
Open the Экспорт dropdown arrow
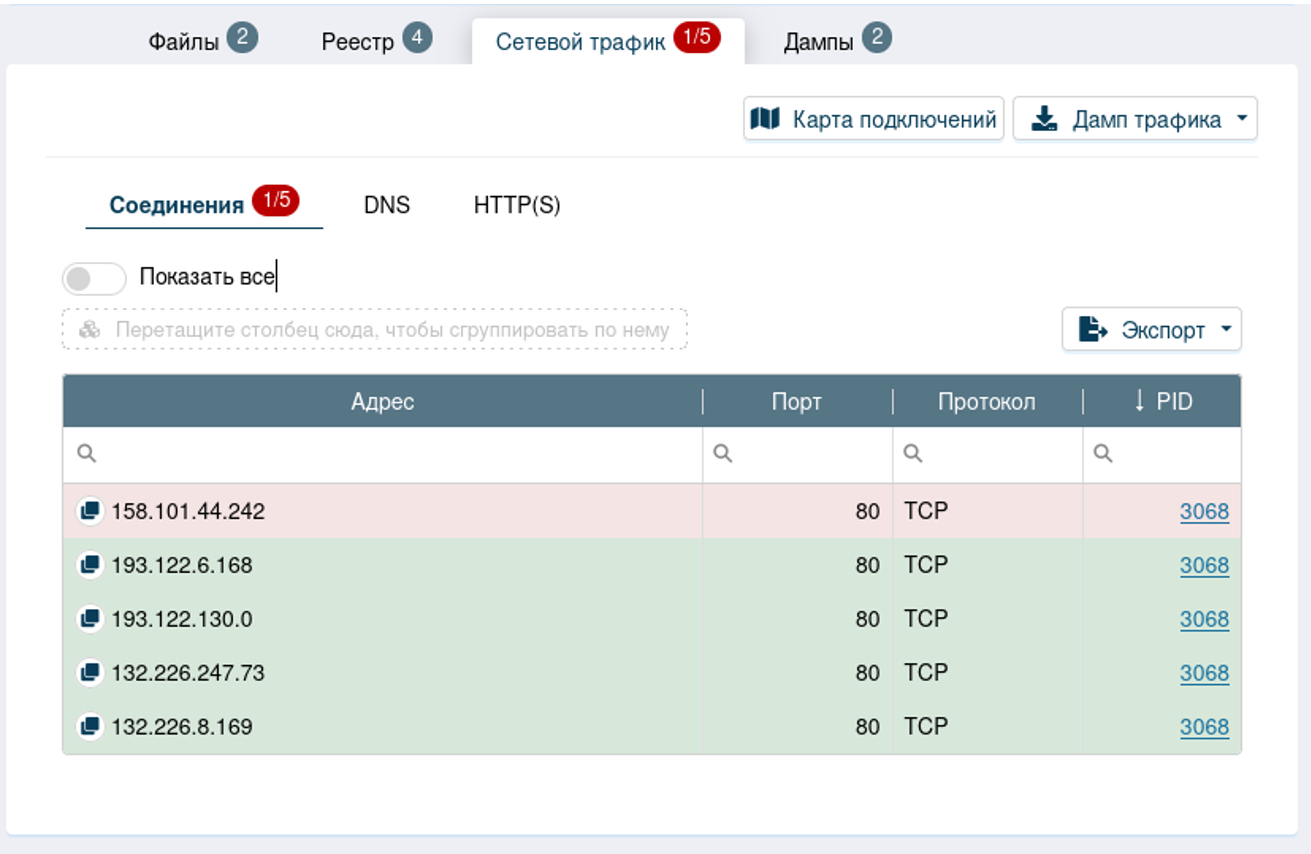click(1226, 329)
